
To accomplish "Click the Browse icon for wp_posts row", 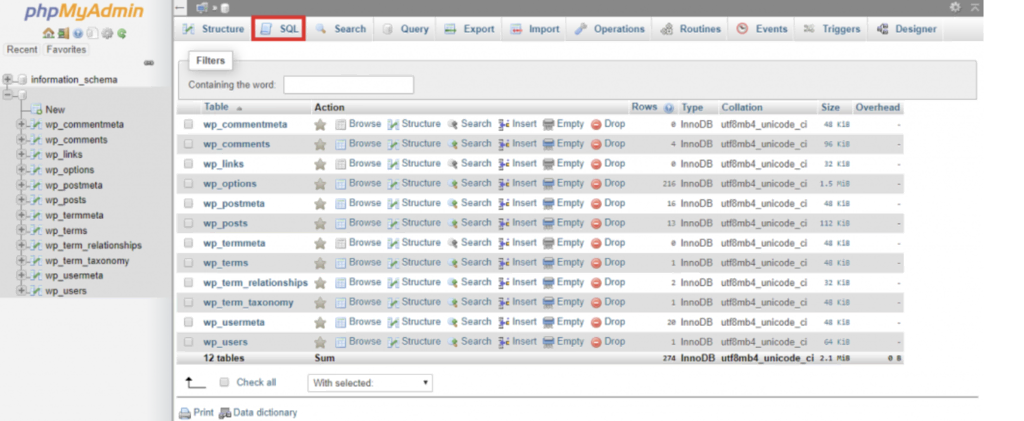I will 341,223.
